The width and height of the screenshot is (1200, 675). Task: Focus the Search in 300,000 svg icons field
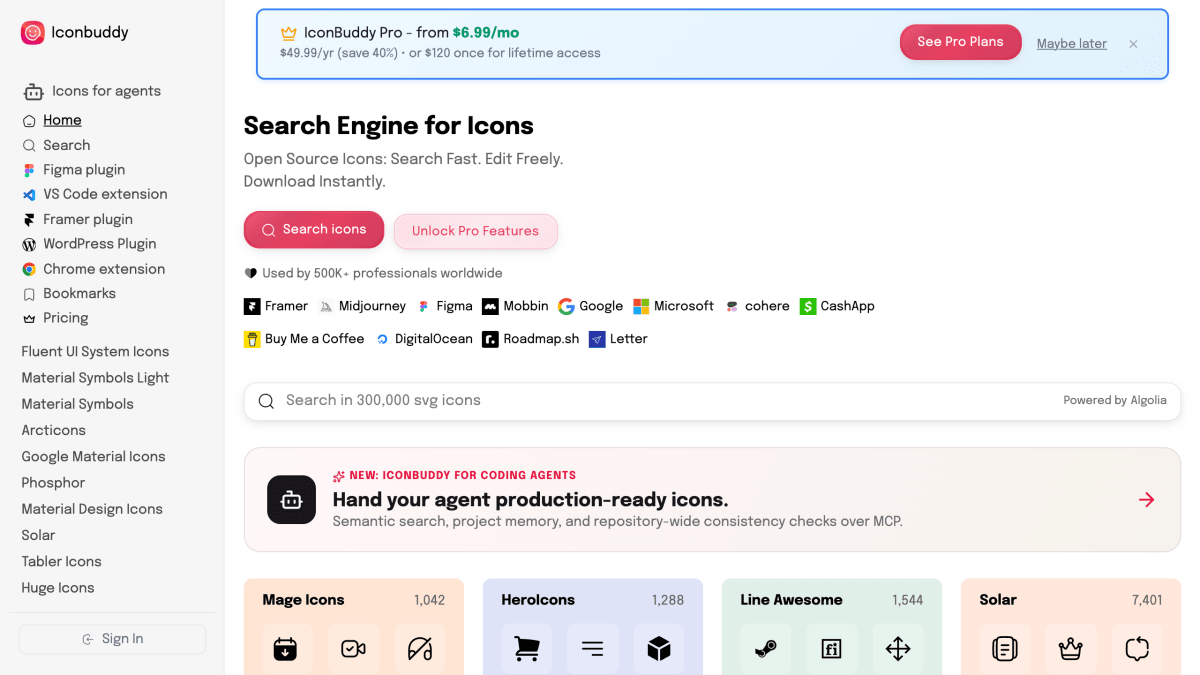[x=712, y=401]
